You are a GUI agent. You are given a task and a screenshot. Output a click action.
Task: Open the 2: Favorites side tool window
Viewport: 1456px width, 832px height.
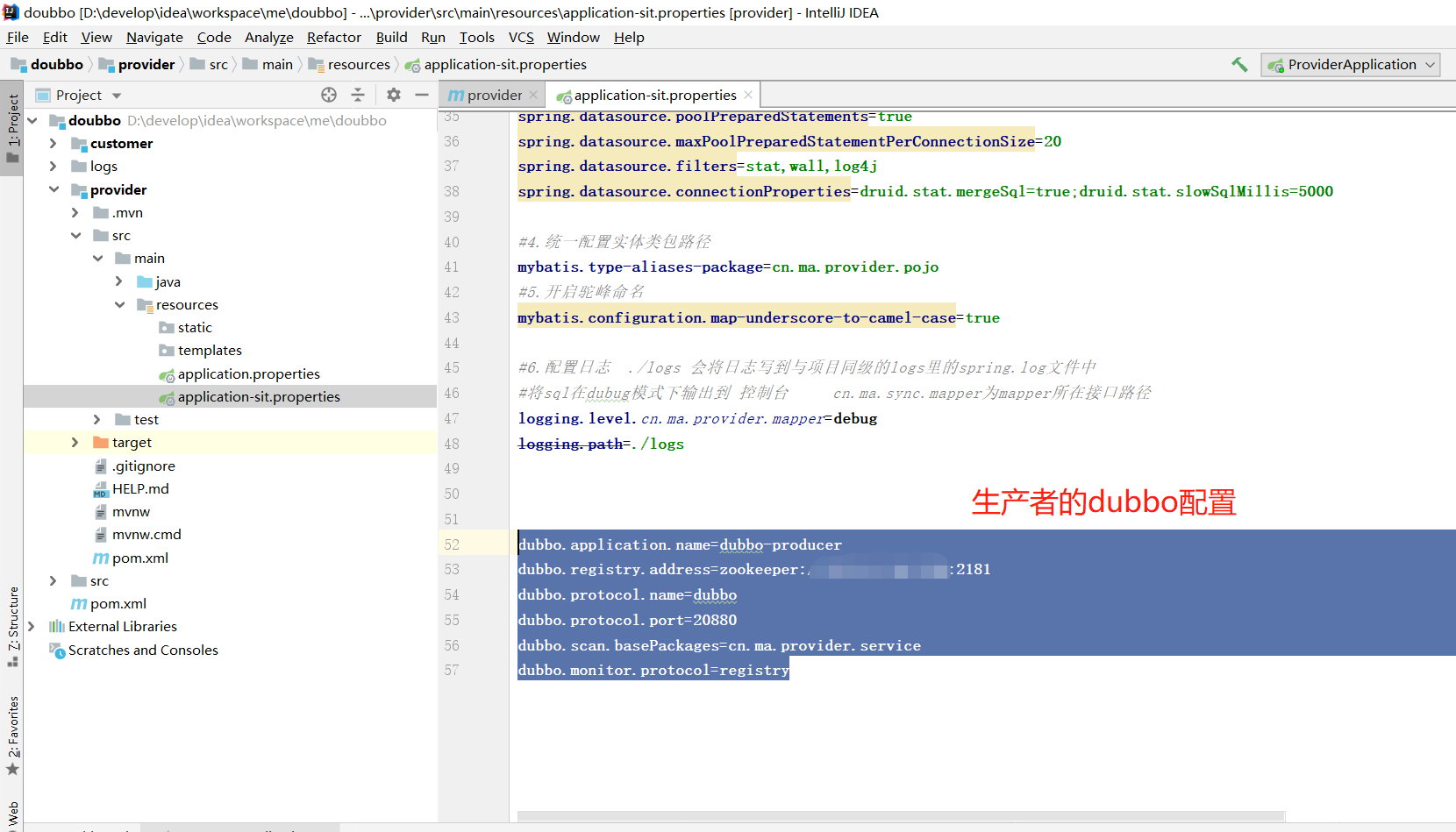tap(12, 735)
